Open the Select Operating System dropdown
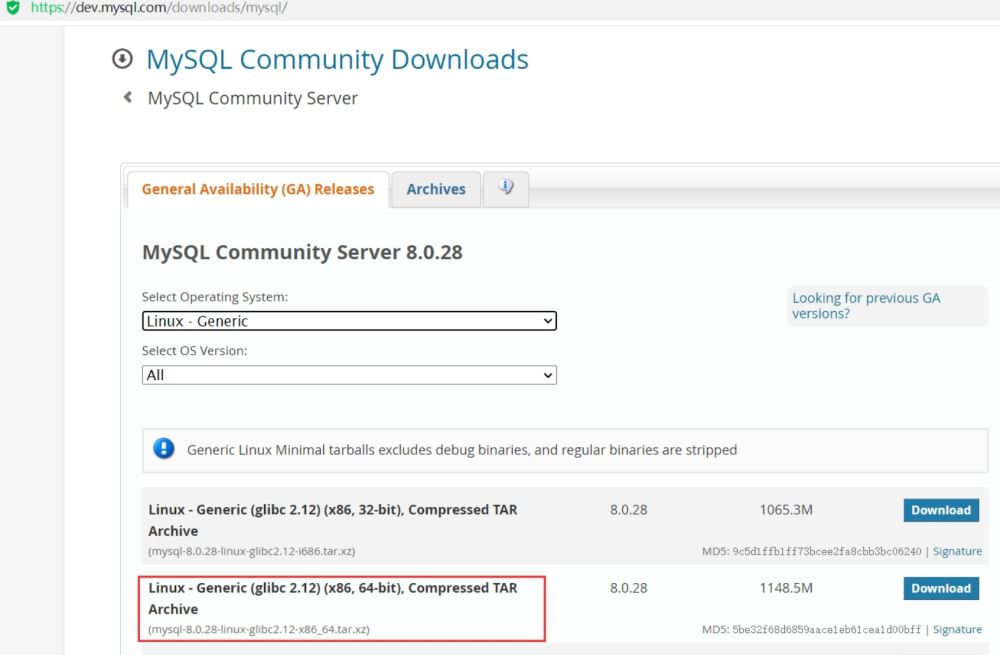 [x=348, y=321]
